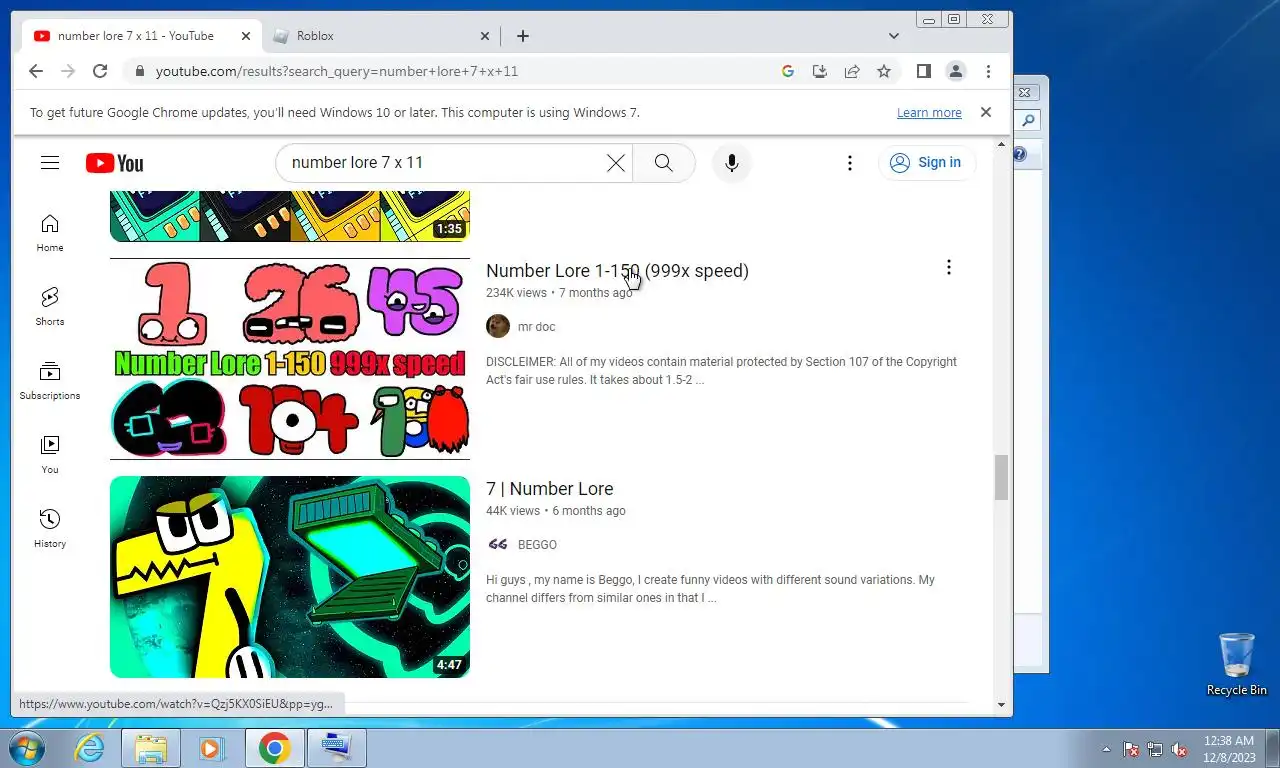Bookmark this tab with star icon

tap(884, 71)
